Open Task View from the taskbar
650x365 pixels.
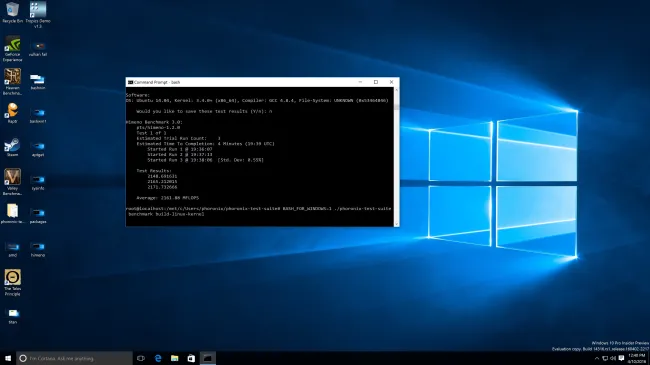(x=141, y=358)
